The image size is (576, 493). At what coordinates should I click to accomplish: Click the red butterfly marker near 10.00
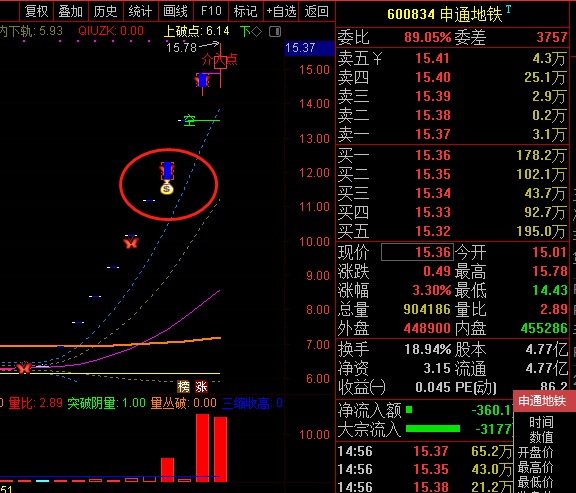[131, 242]
